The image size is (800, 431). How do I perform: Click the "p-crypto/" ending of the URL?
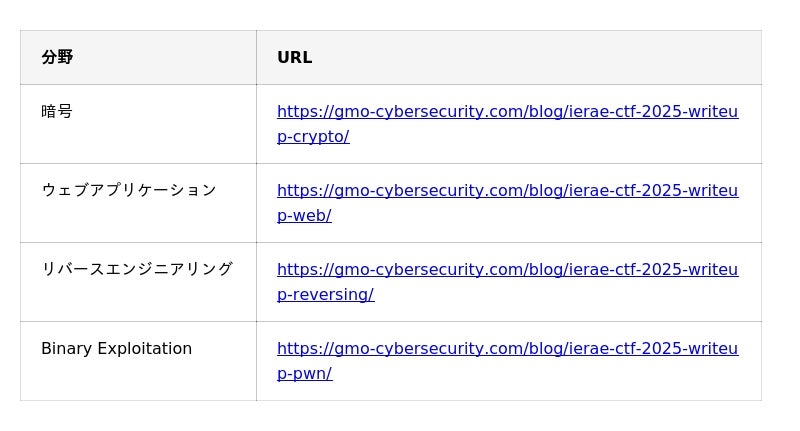tap(313, 137)
